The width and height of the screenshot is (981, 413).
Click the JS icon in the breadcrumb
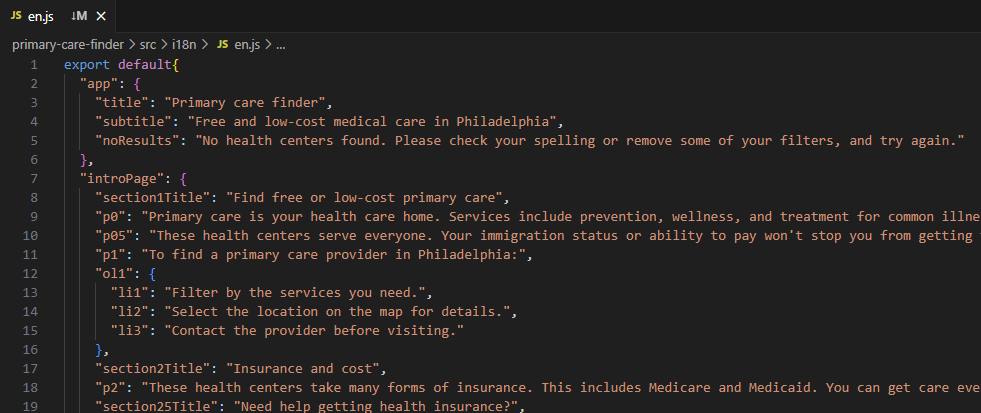pyautogui.click(x=223, y=44)
